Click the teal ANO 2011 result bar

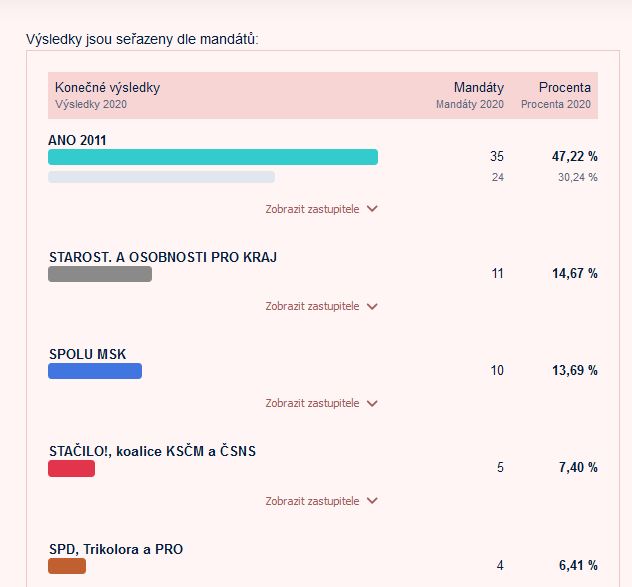213,157
